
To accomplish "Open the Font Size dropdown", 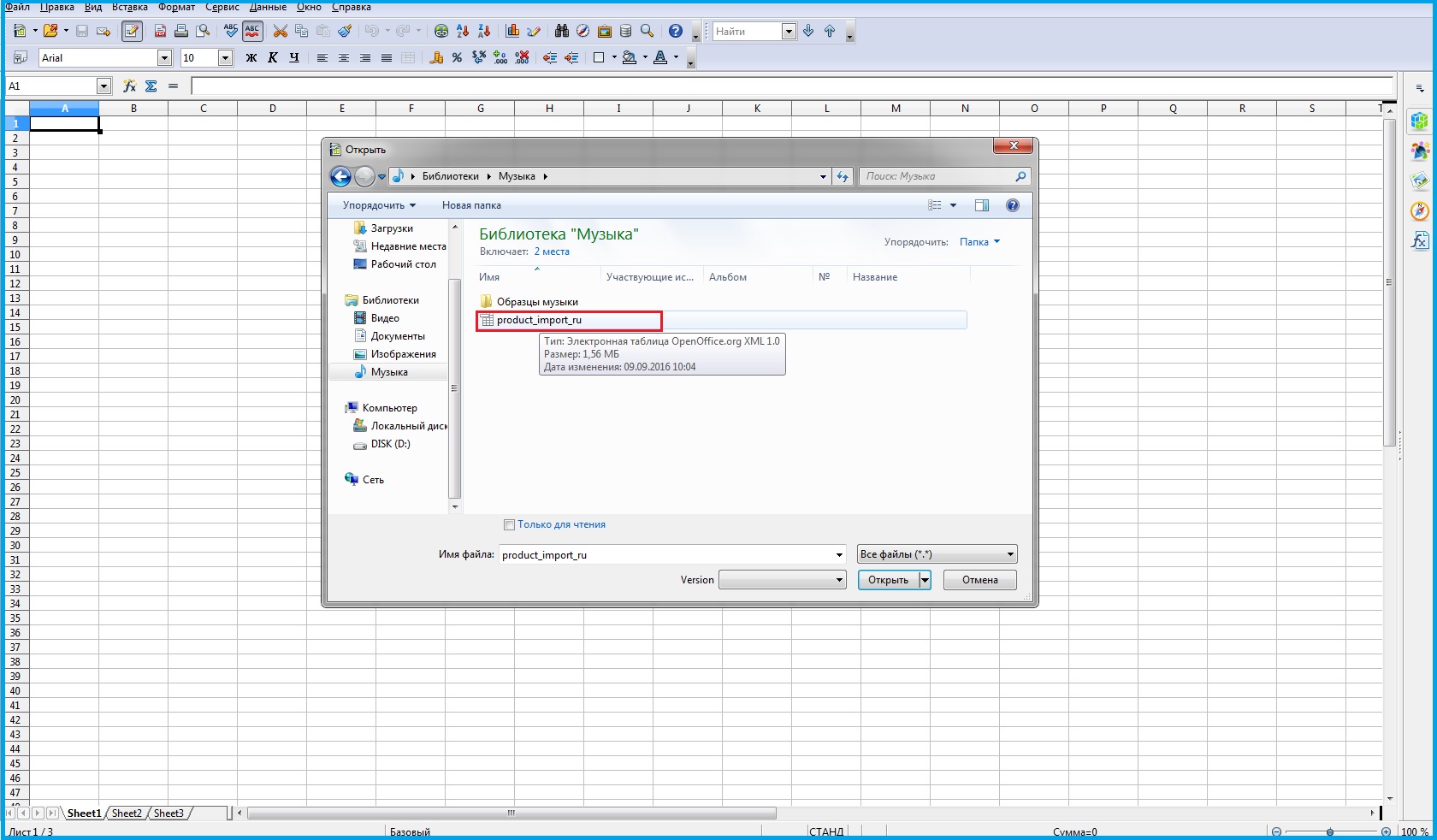I will (x=226, y=58).
